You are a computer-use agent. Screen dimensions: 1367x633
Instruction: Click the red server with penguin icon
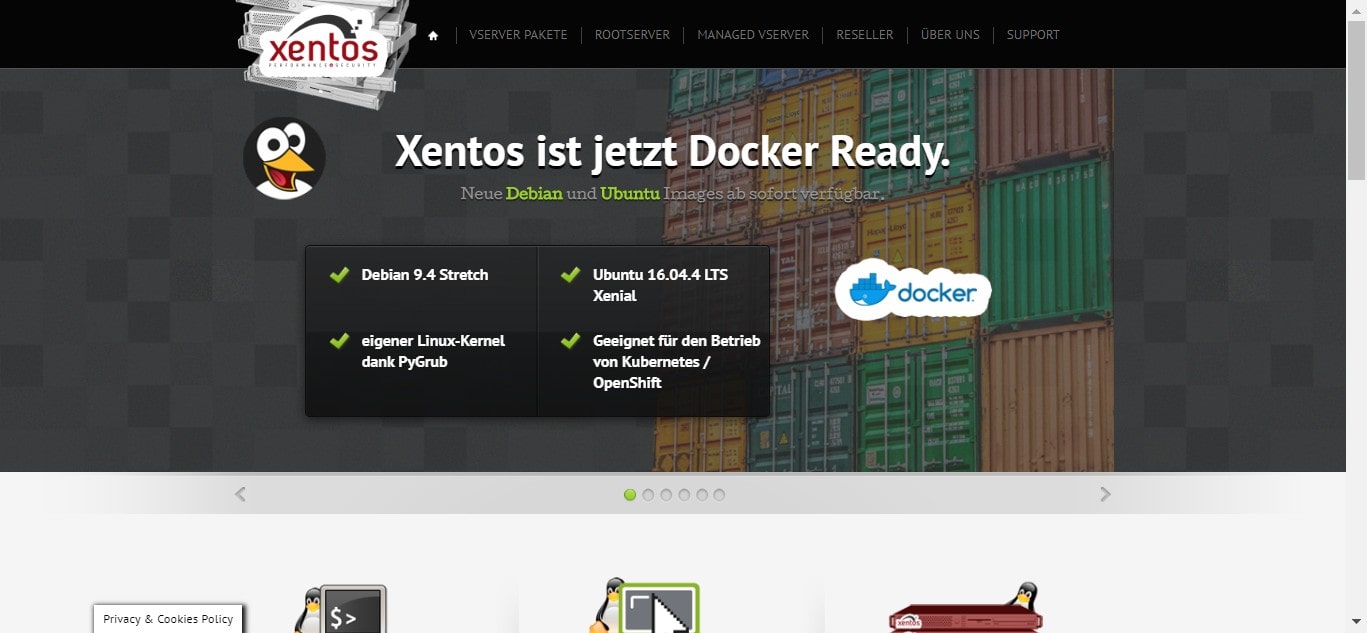pos(966,610)
